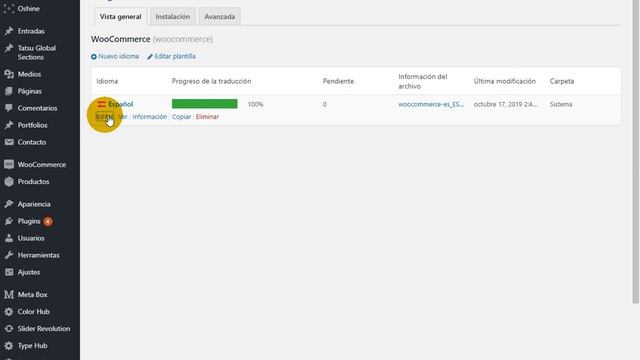Image resolution: width=640 pixels, height=360 pixels.
Task: Click the Información del archivo header
Action: [423, 81]
